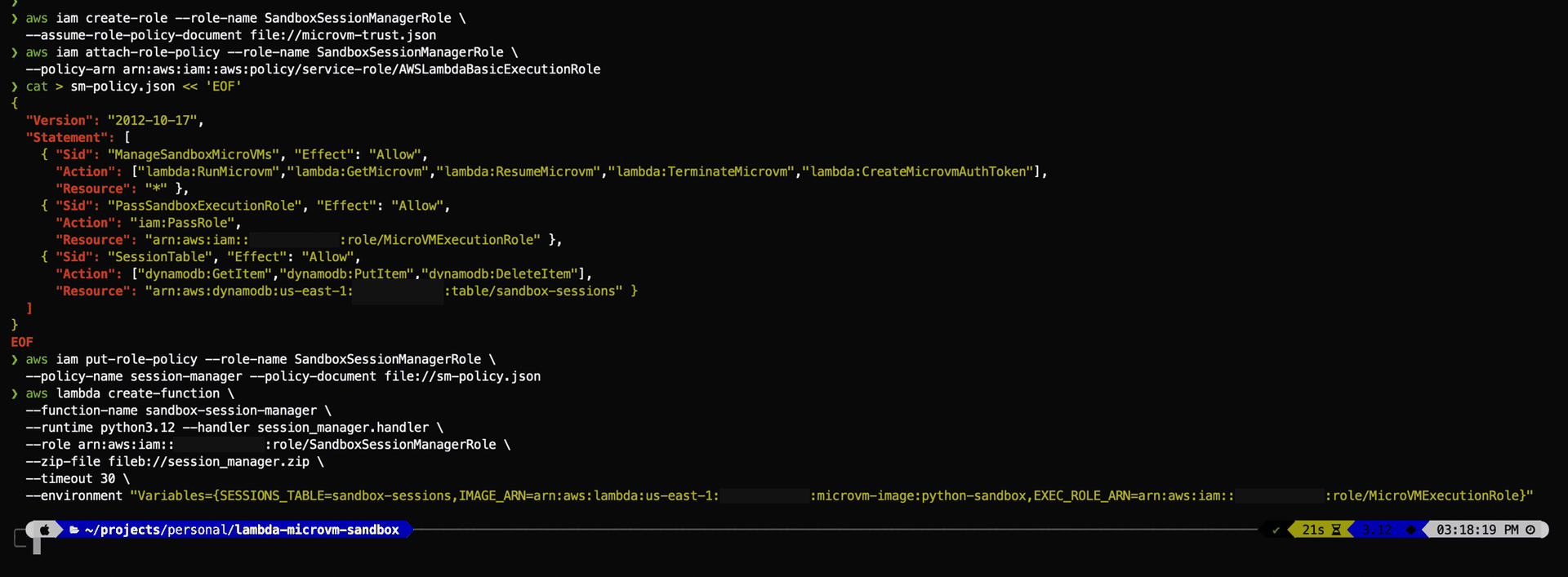1568x577 pixels.
Task: Click "sandbox-session-manager" function name
Action: point(231,411)
